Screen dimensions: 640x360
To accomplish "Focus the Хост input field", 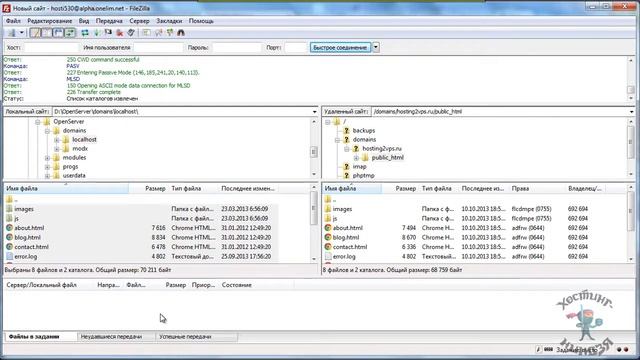I will 51,48.
